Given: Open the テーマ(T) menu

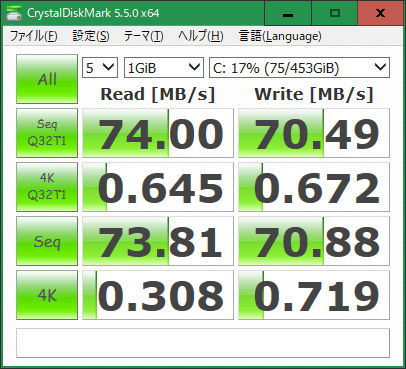Looking at the screenshot, I should [x=143, y=36].
